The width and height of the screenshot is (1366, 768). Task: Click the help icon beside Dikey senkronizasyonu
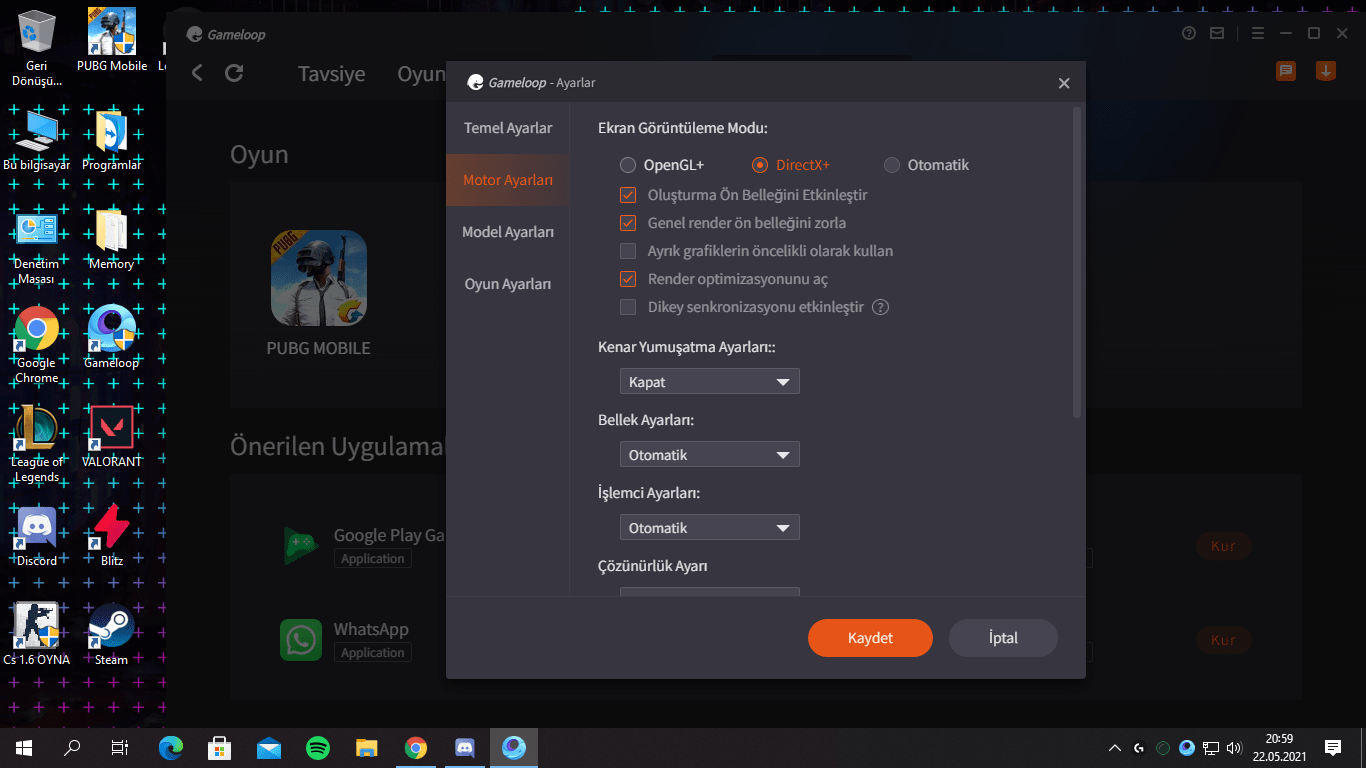click(880, 307)
